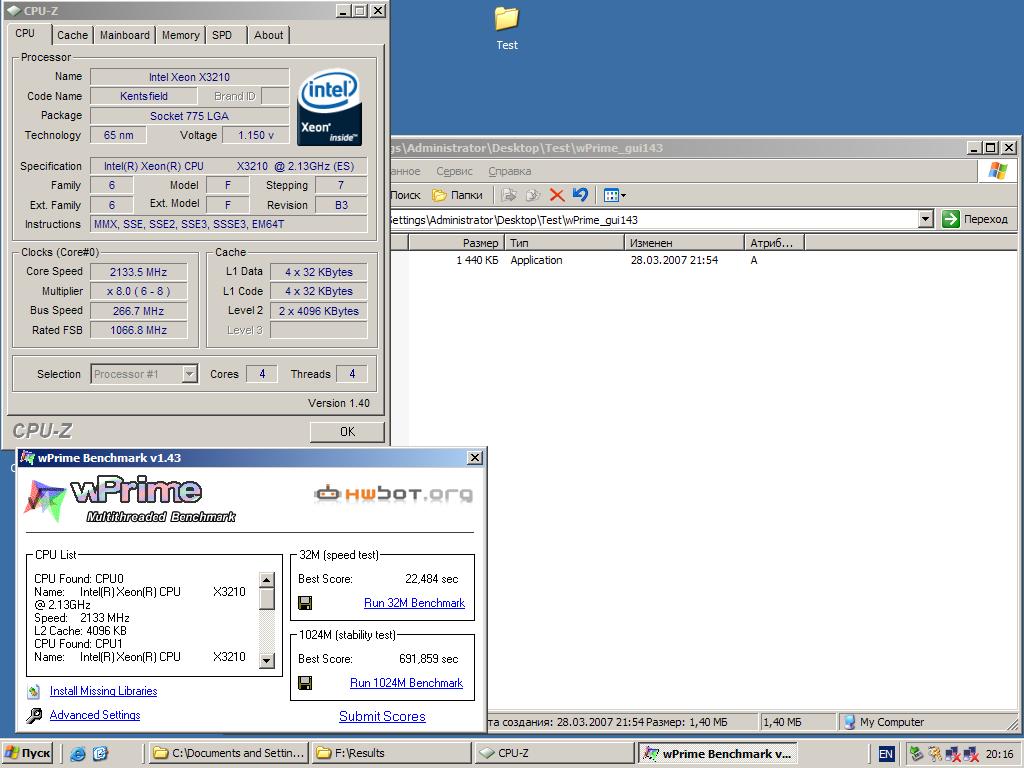Open the Test folder on the desktop
This screenshot has width=1024, height=768.
(506, 27)
